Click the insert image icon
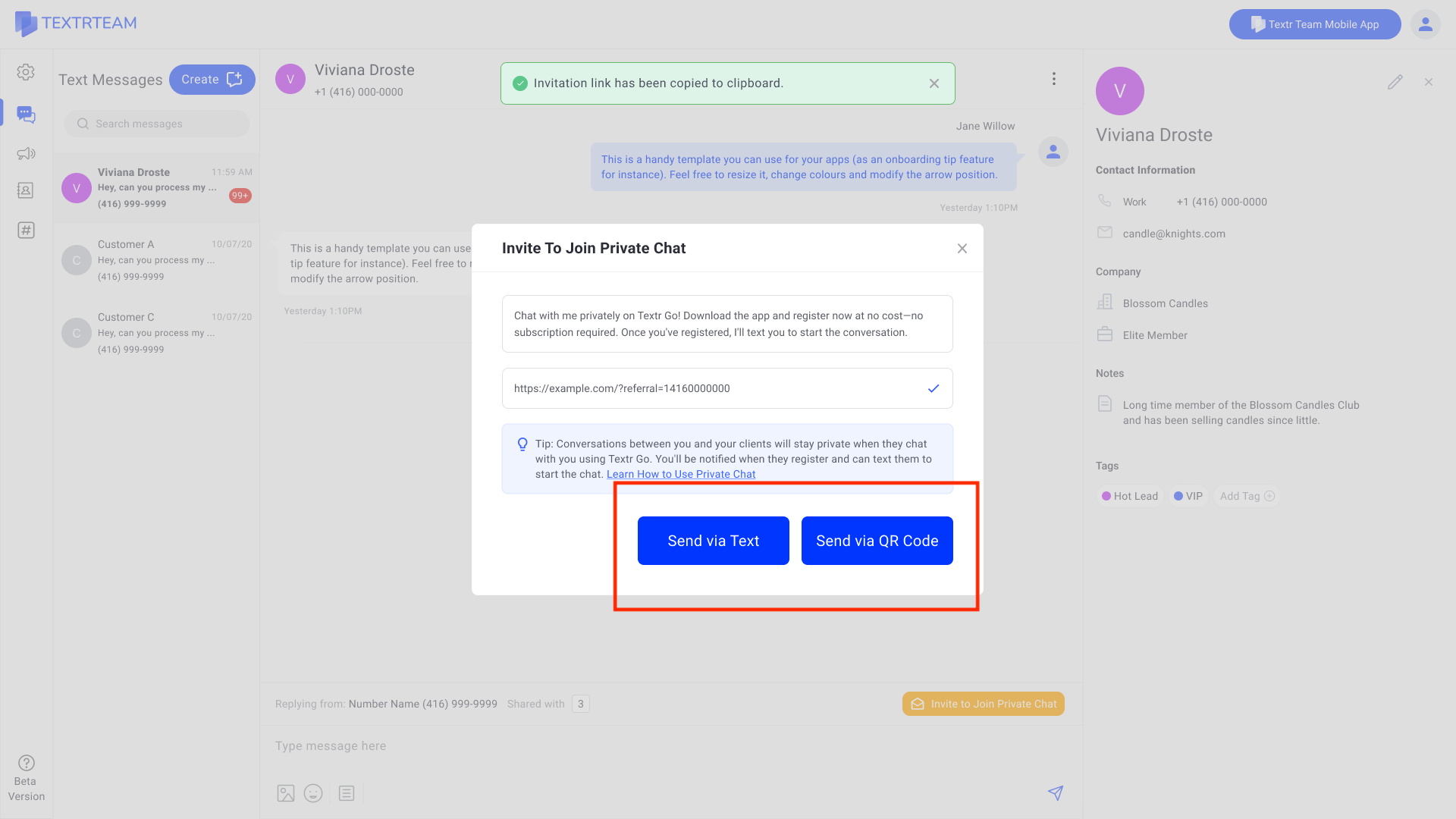Viewport: 1456px width, 819px height. click(x=286, y=793)
